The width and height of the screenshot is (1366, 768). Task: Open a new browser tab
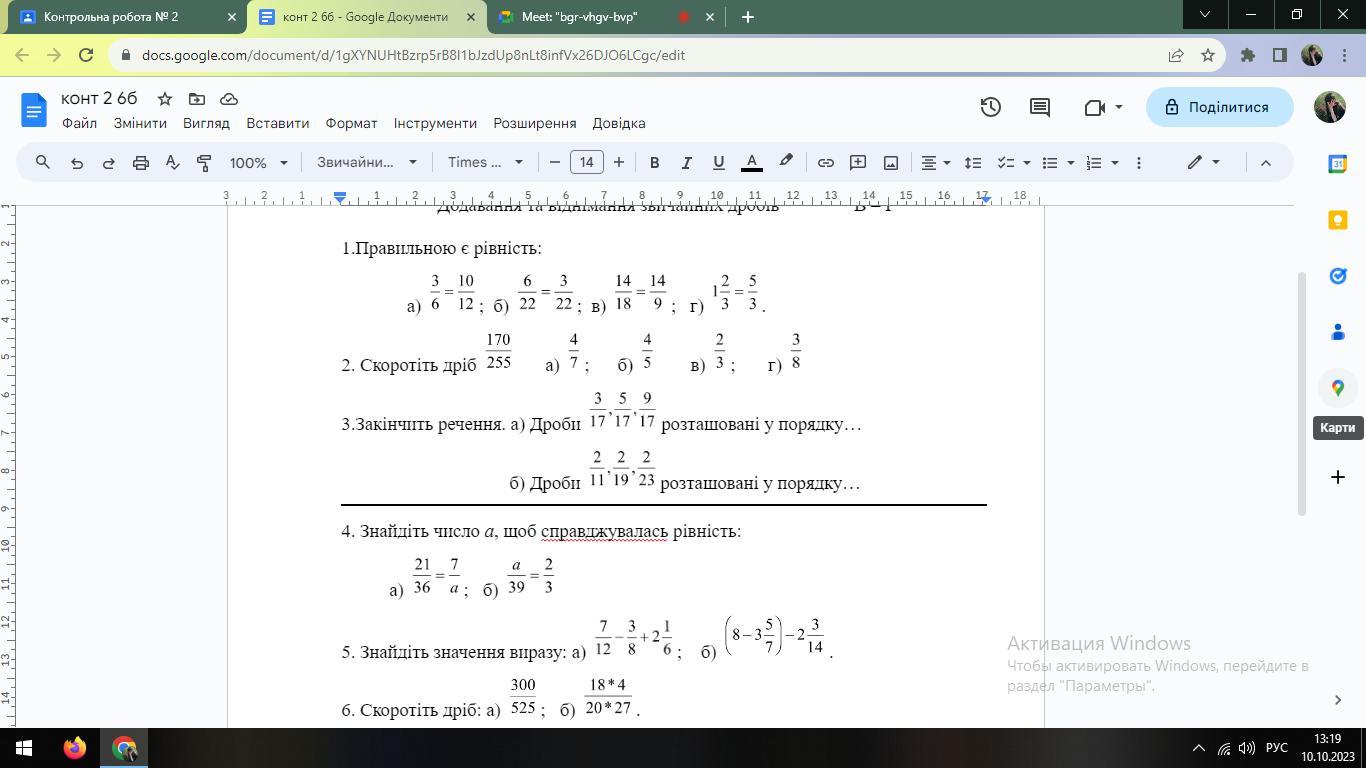[x=747, y=17]
